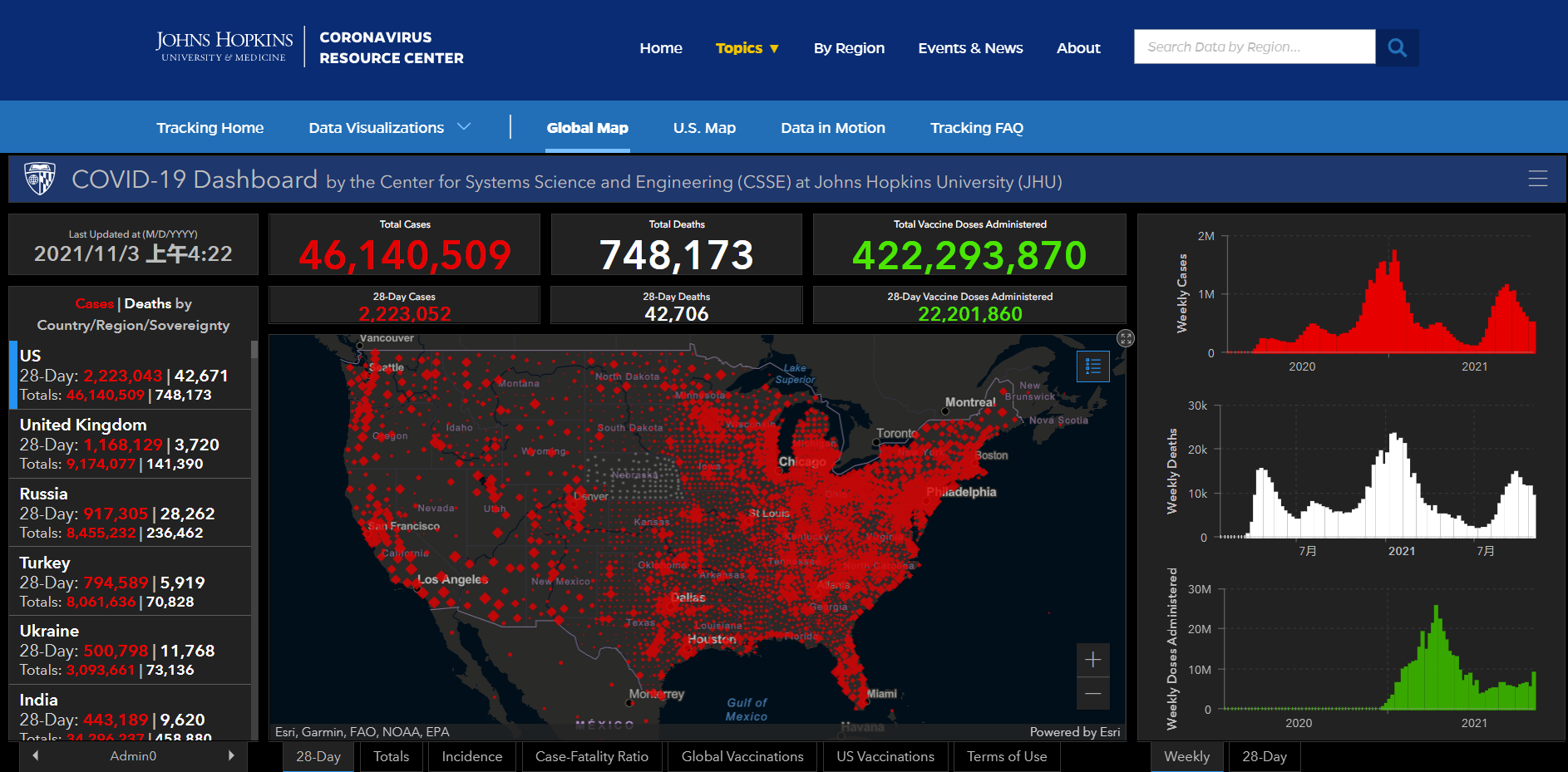The height and width of the screenshot is (772, 1568).
Task: Click the Johns Hopkins shield logo
Action: 40,179
